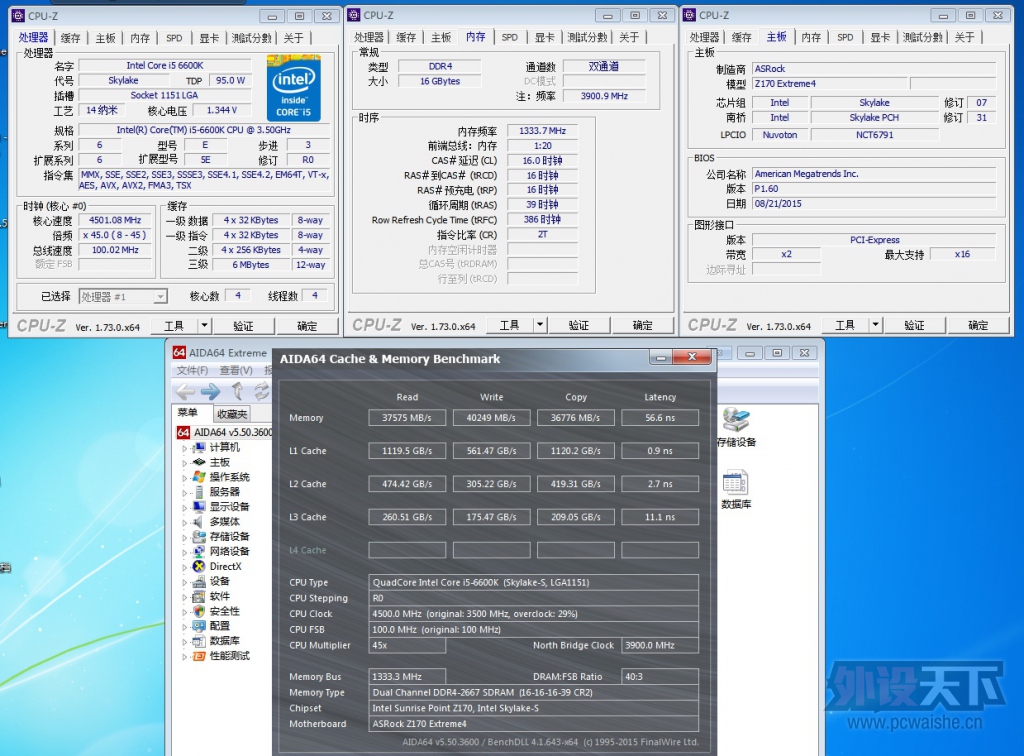Click Memory Read value 37575 MB/s
The width and height of the screenshot is (1024, 756).
(407, 418)
